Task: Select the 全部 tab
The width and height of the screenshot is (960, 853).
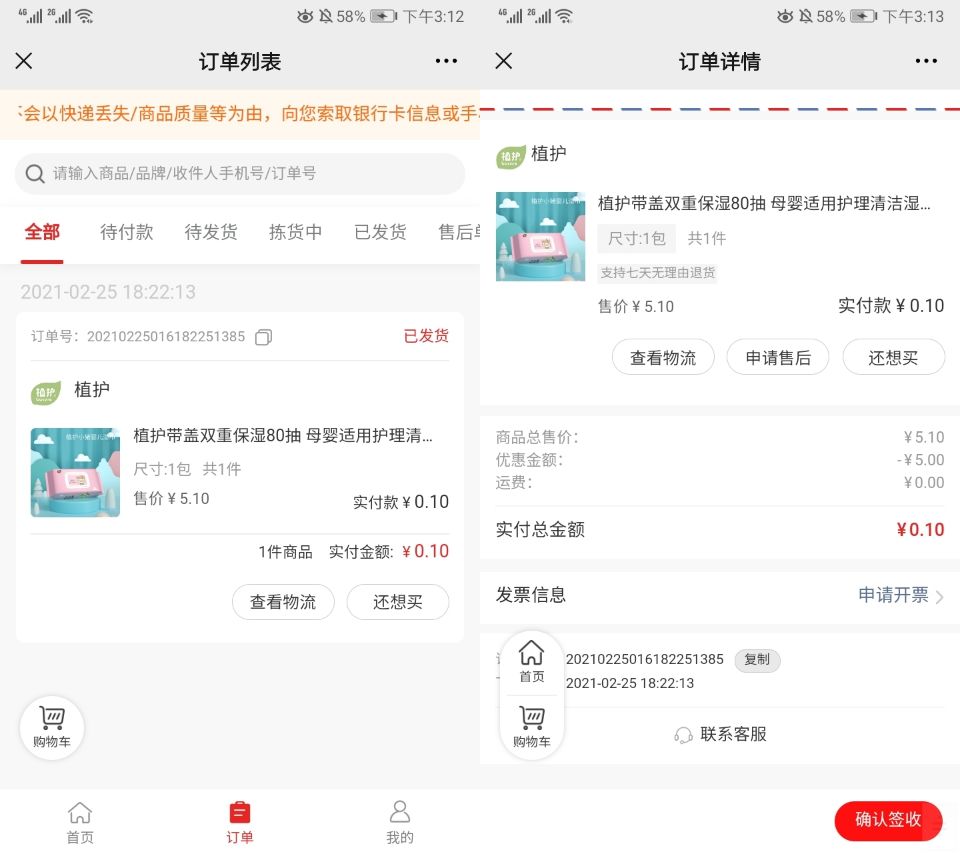Action: click(42, 232)
